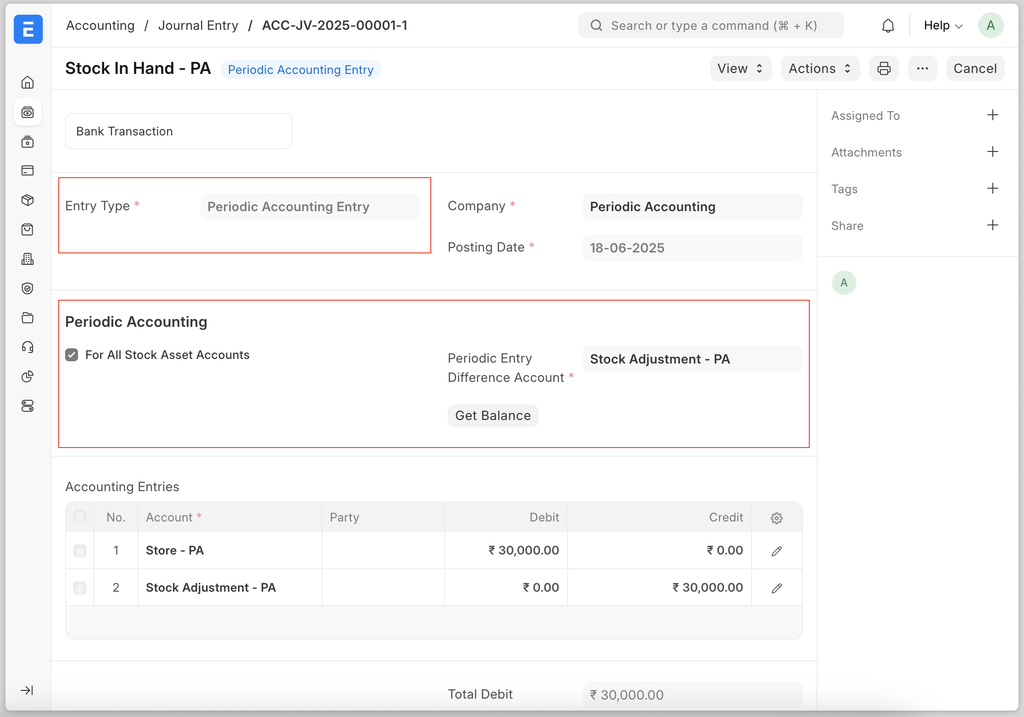Open the print icon in the header
Screen dimensions: 1024x717
(x=884, y=68)
